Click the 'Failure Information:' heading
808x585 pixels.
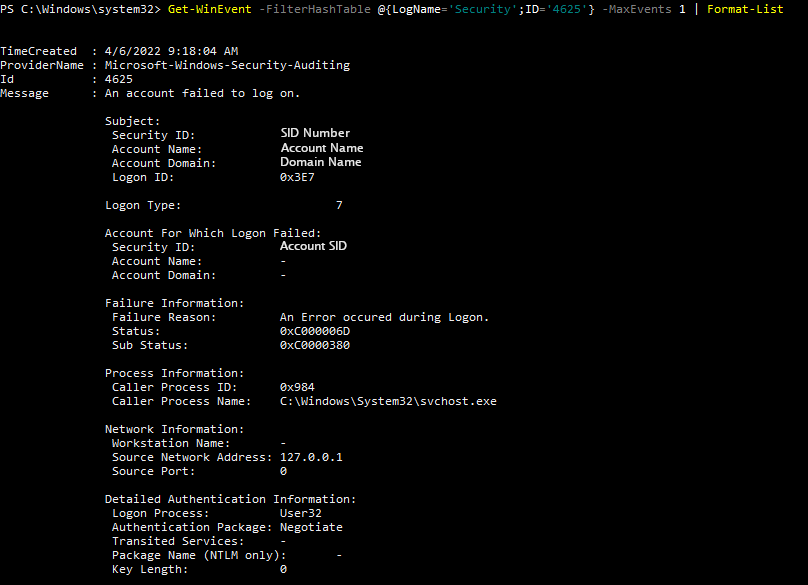(x=174, y=303)
